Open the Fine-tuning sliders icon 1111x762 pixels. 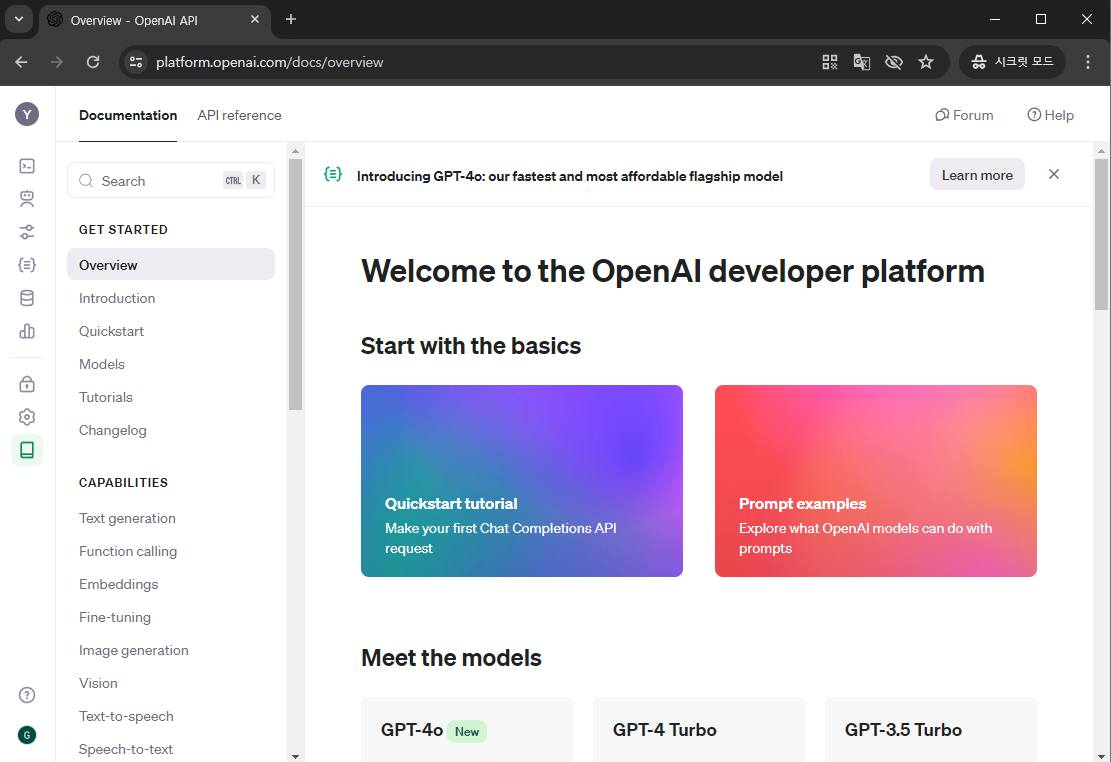click(27, 232)
